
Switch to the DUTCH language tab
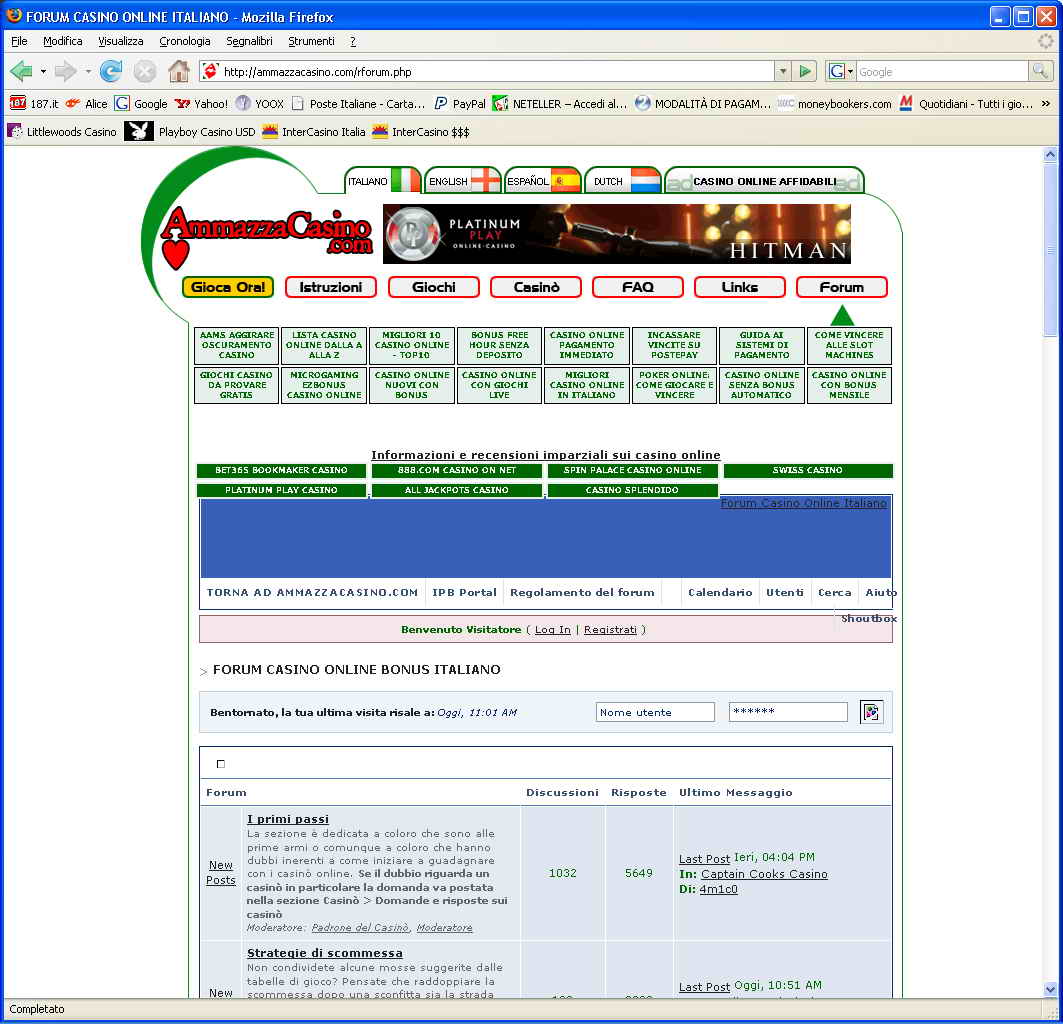click(x=622, y=181)
